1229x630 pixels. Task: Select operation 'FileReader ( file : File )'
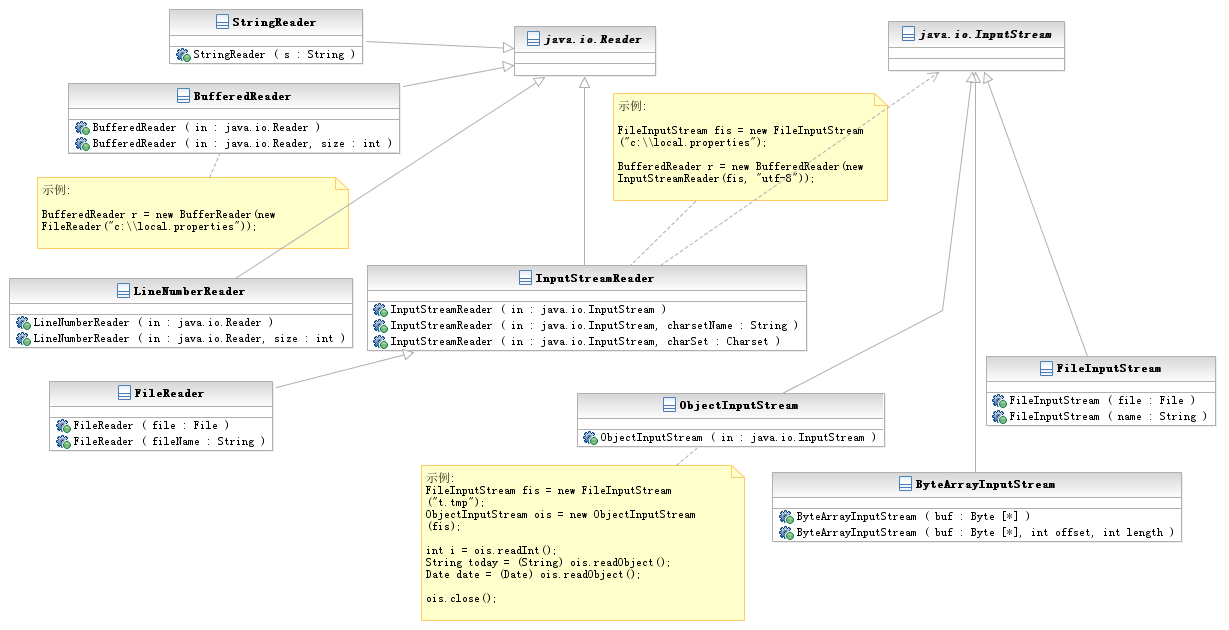click(x=151, y=425)
